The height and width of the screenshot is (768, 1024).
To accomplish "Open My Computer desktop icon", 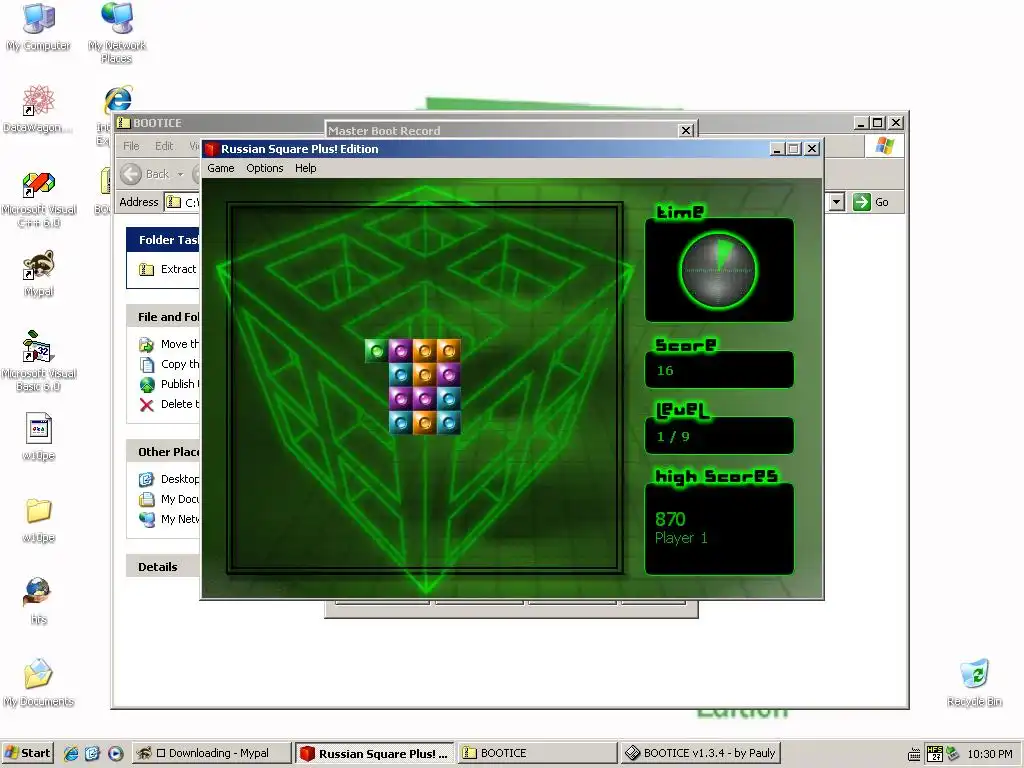I will pos(39,27).
